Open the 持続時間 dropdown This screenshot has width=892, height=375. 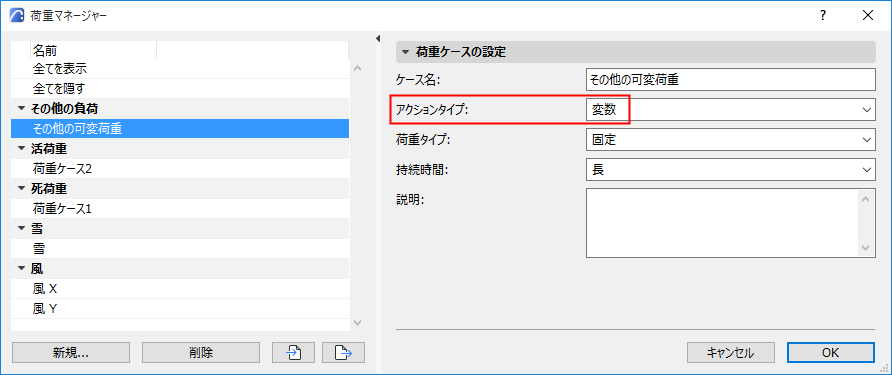tap(730, 170)
